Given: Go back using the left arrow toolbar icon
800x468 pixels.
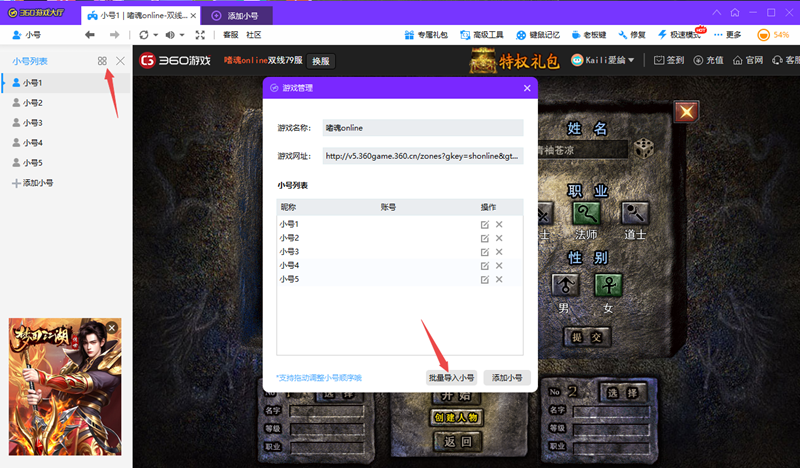Looking at the screenshot, I should (x=90, y=35).
